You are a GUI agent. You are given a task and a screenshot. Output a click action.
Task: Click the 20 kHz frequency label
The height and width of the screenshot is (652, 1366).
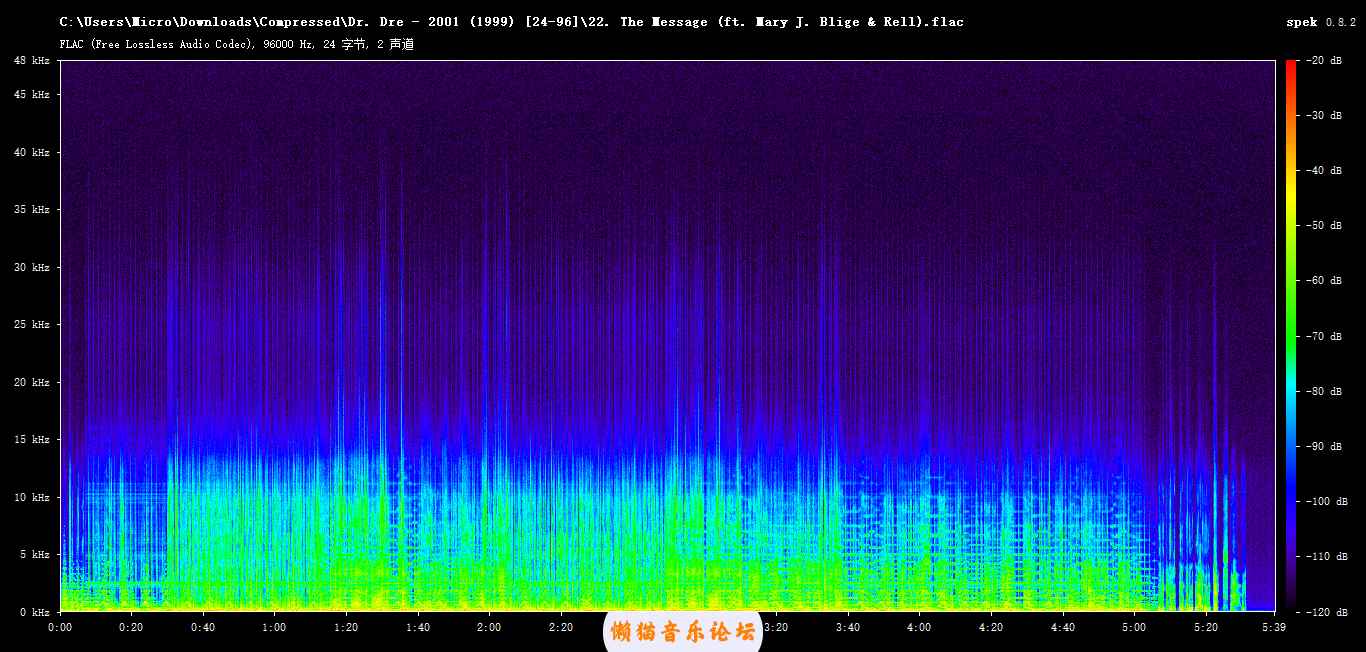coord(32,383)
